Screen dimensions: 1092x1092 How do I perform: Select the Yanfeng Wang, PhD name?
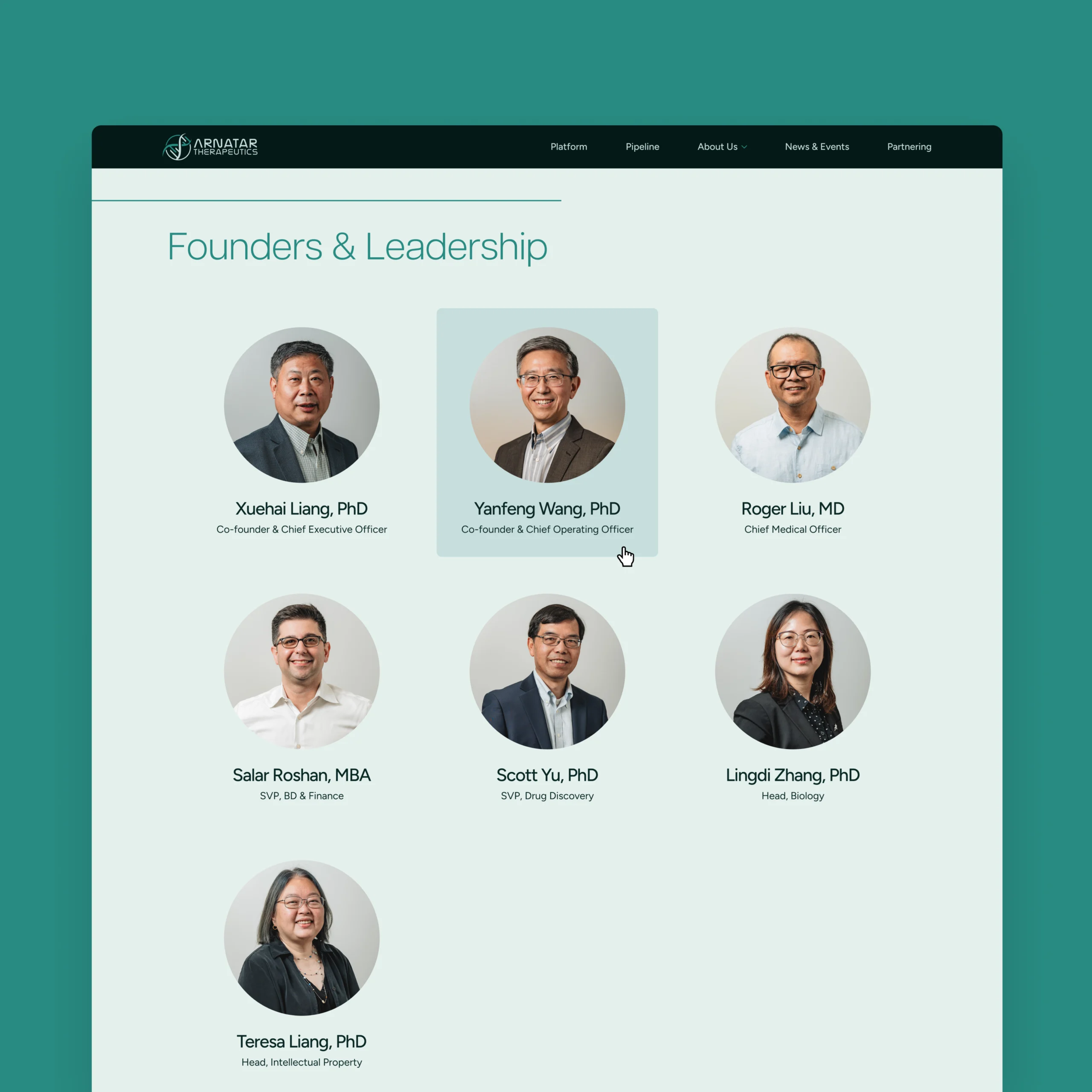[x=547, y=509]
